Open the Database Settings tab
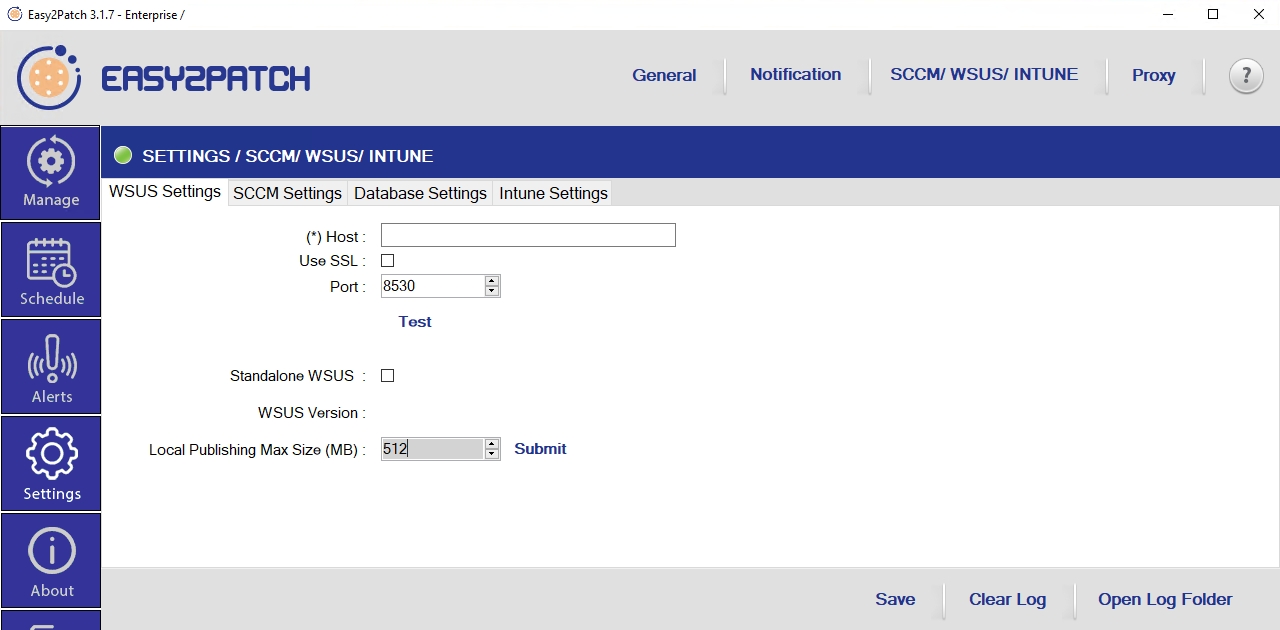This screenshot has height=630, width=1280. pyautogui.click(x=420, y=193)
